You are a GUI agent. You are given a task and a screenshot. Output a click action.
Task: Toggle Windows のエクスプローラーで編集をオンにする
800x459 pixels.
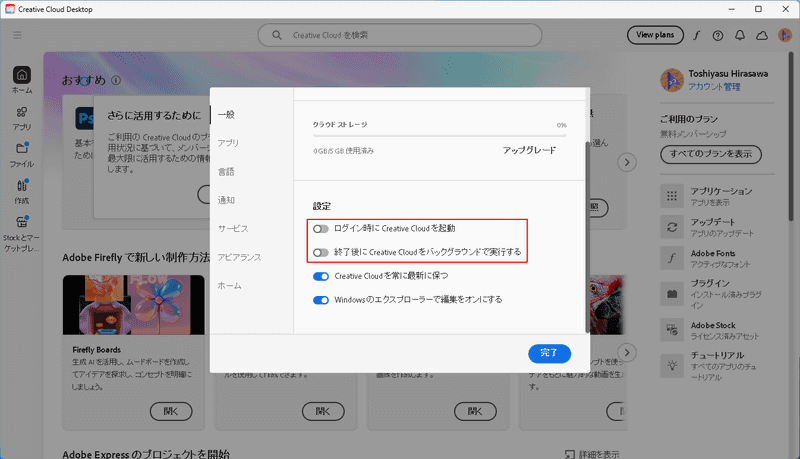(x=321, y=300)
